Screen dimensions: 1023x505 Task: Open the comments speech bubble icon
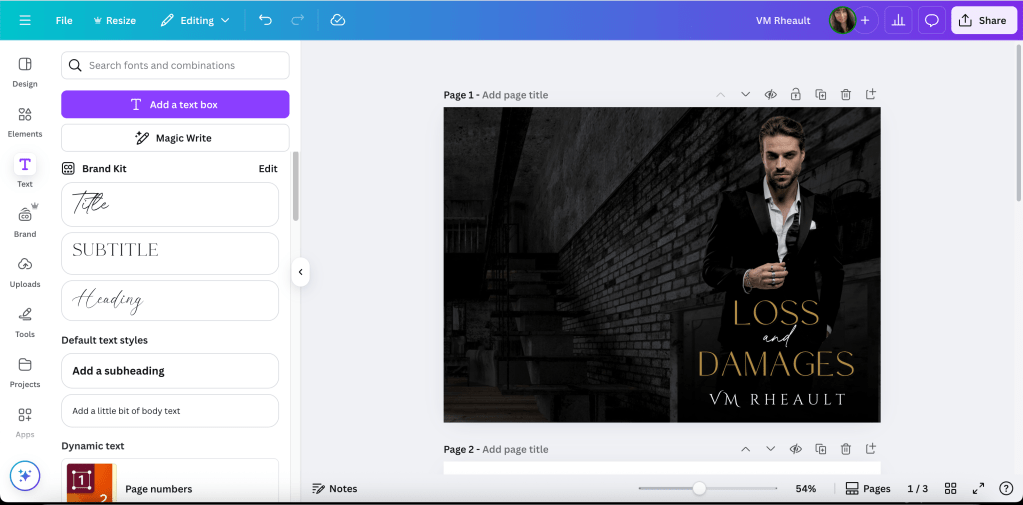coord(931,20)
